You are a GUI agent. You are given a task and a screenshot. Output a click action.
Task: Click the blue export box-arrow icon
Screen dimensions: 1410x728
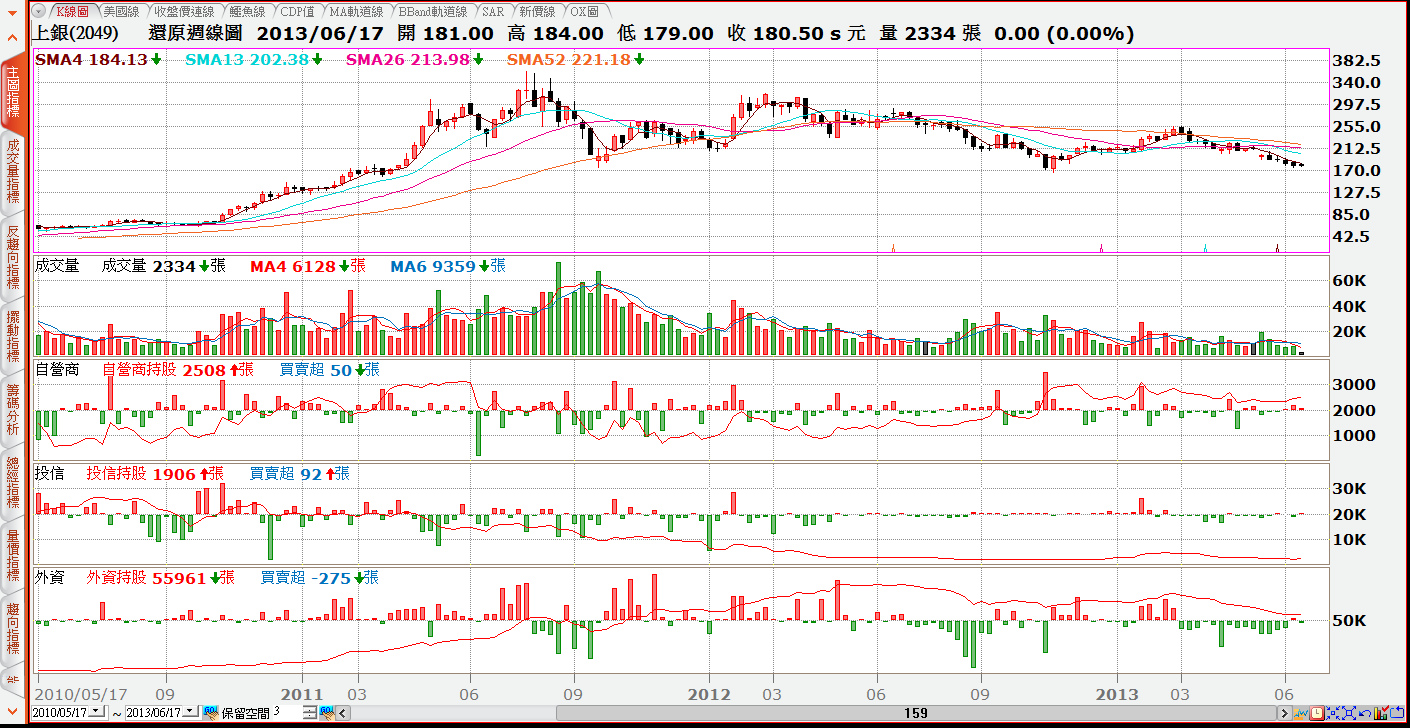click(x=1397, y=713)
